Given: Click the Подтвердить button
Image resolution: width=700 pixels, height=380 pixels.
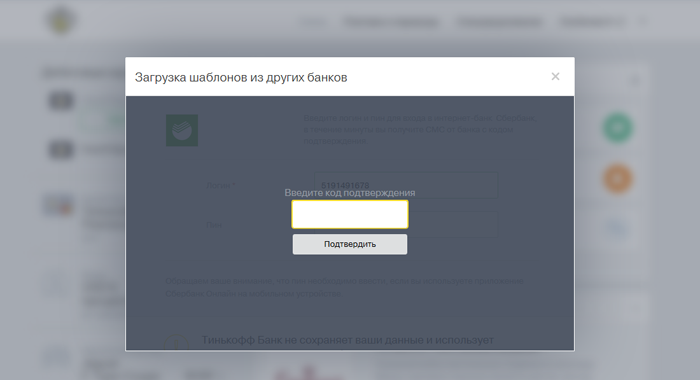Looking at the screenshot, I should 350,244.
